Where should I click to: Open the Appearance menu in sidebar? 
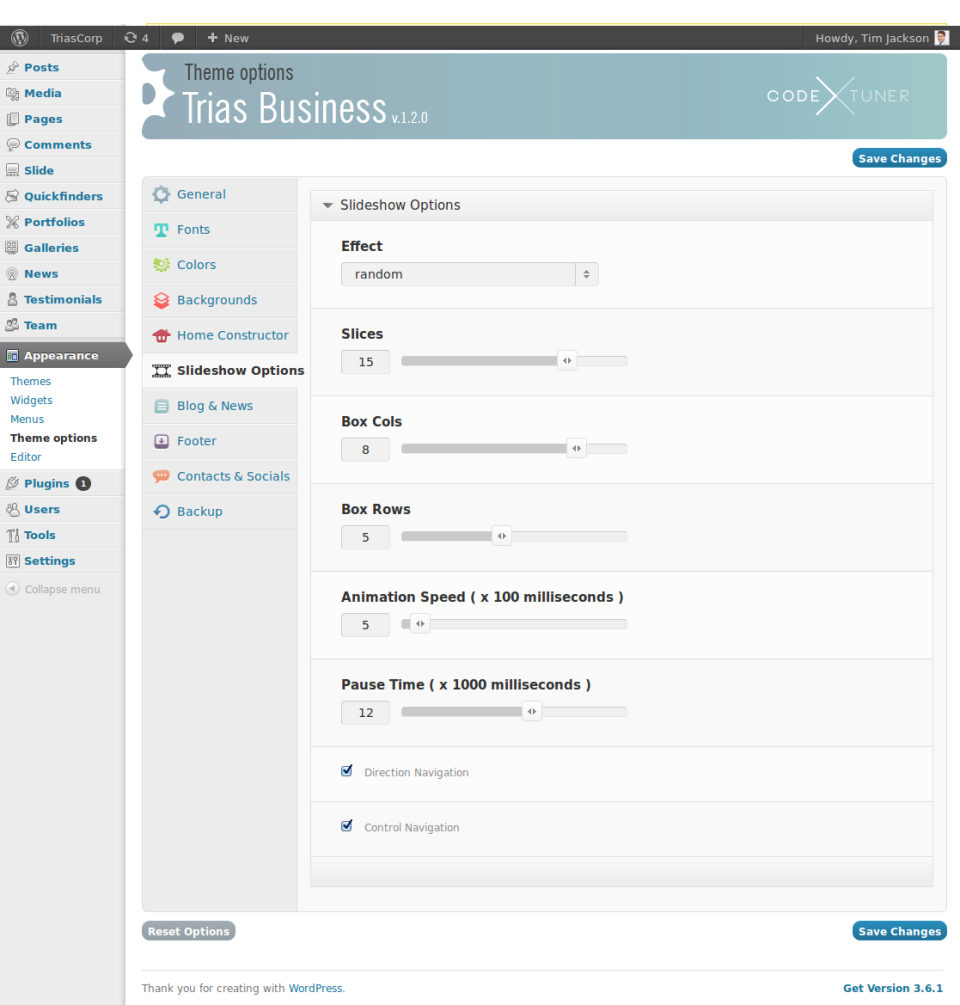point(62,356)
